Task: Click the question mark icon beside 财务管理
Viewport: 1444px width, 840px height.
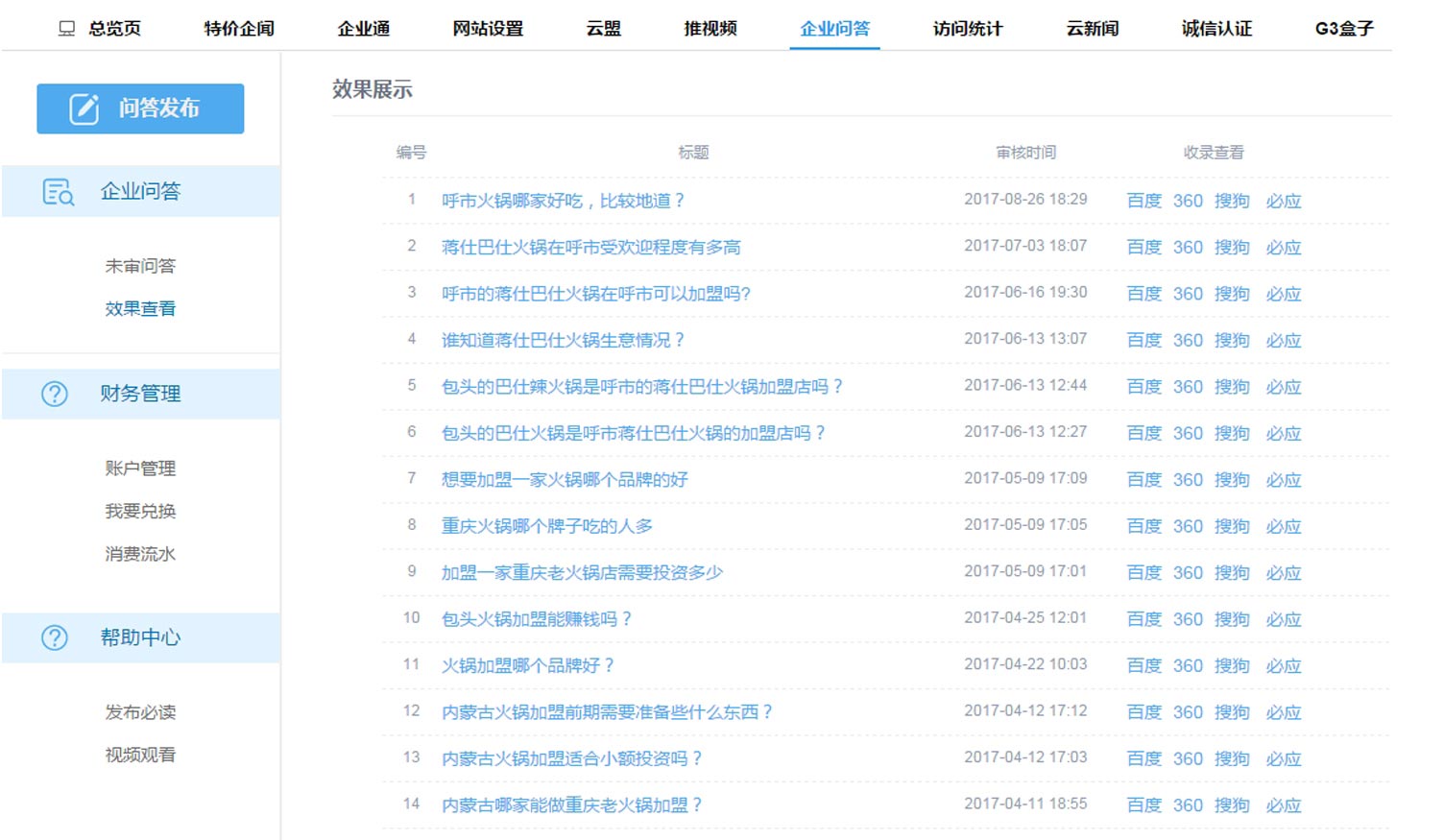Action: [55, 394]
